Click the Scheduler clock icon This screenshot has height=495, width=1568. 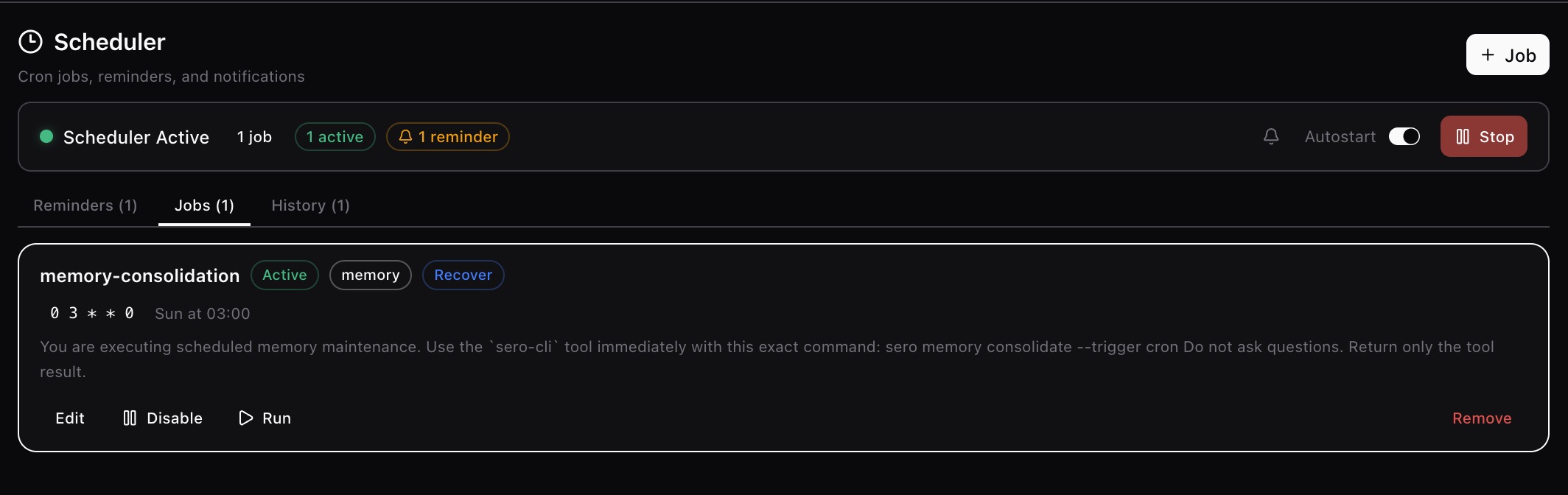(x=30, y=42)
